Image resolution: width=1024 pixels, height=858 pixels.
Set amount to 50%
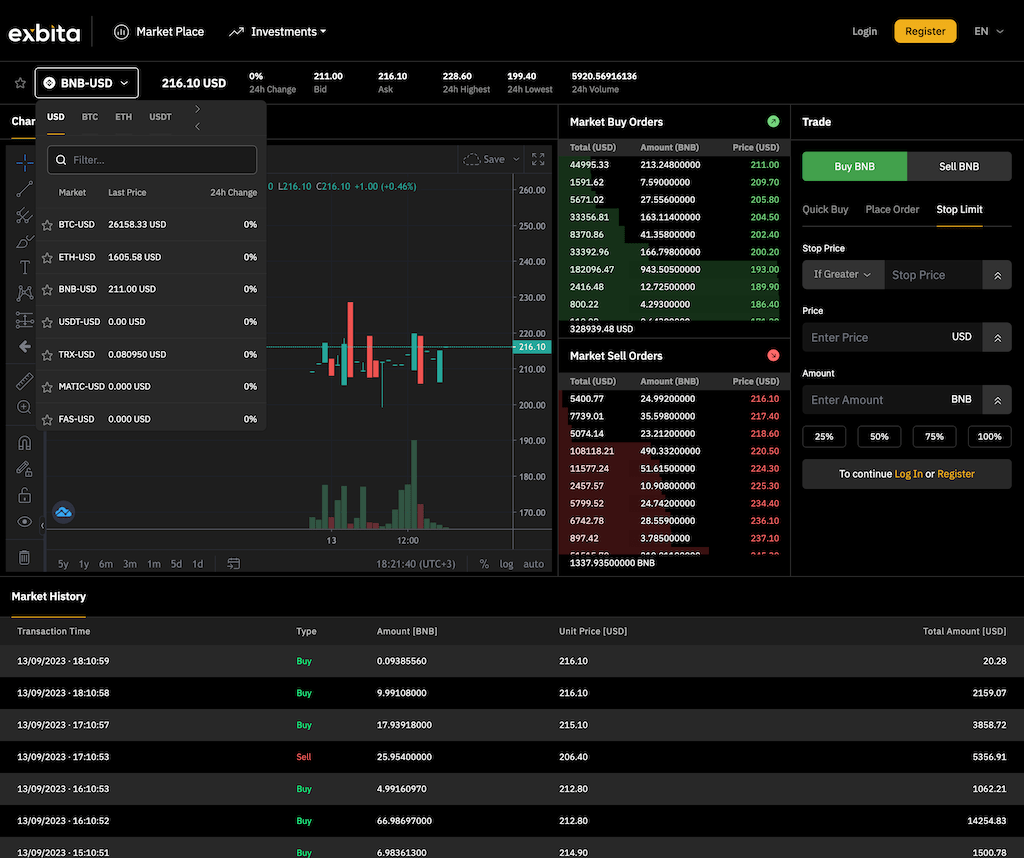click(x=879, y=437)
